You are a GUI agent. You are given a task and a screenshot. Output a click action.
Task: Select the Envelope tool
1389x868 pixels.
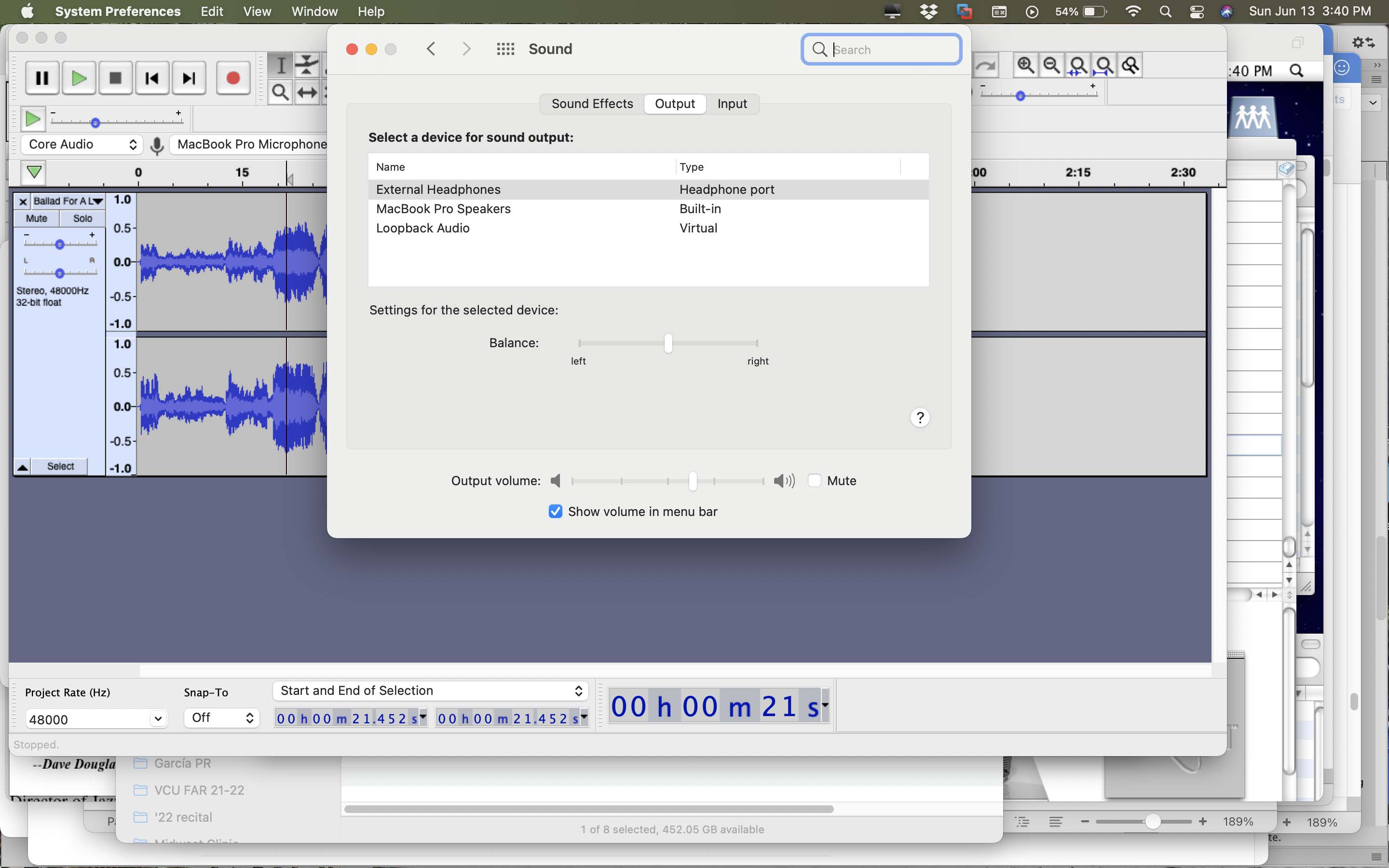coord(307,65)
